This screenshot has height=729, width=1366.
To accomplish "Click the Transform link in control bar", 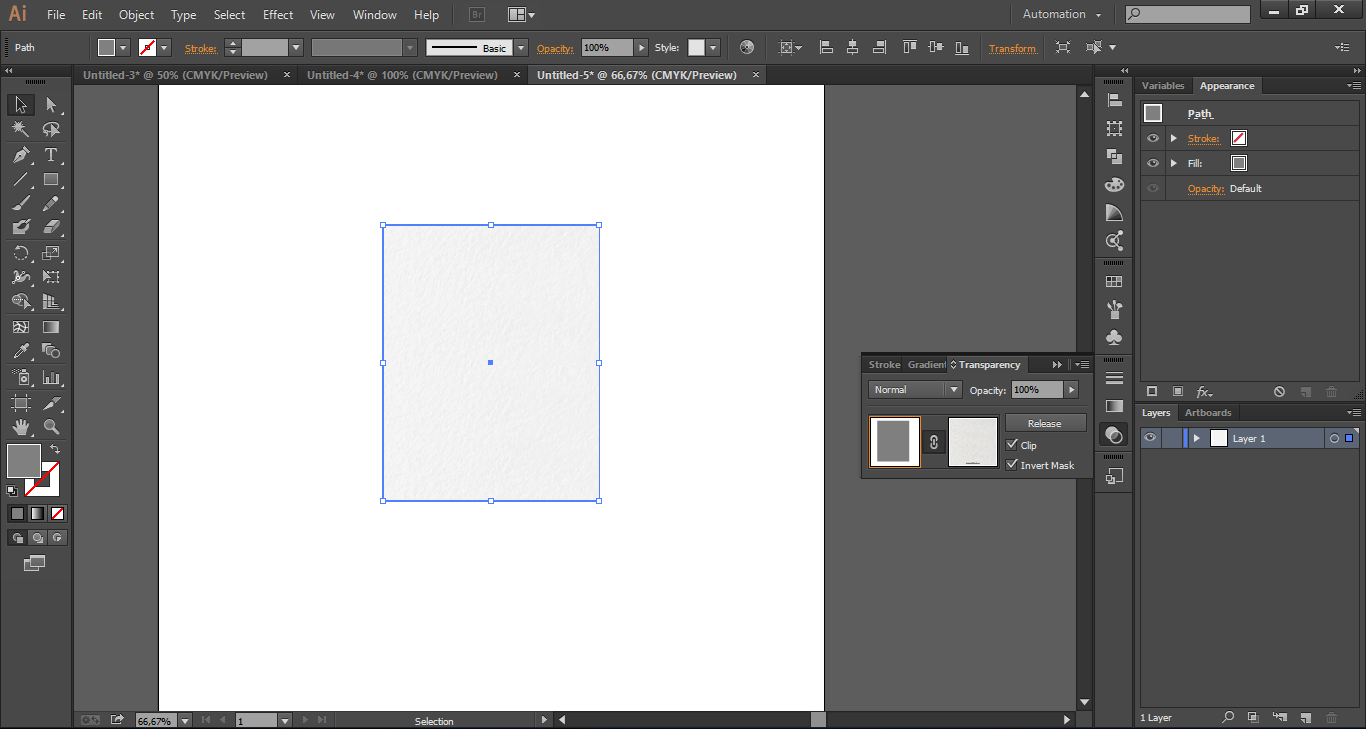I will tap(1012, 48).
